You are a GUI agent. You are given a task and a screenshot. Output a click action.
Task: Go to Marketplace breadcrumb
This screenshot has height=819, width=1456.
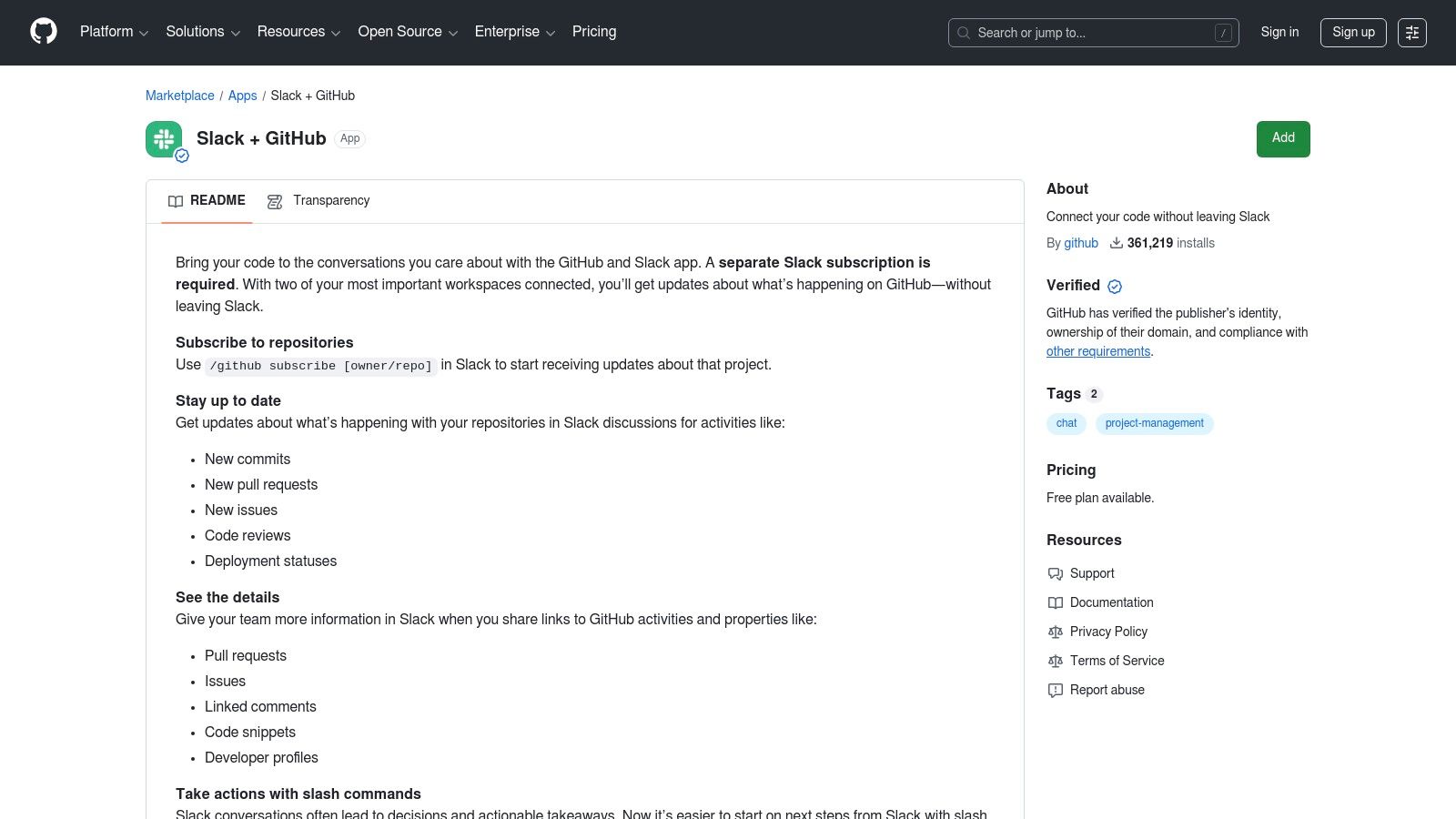tap(180, 96)
